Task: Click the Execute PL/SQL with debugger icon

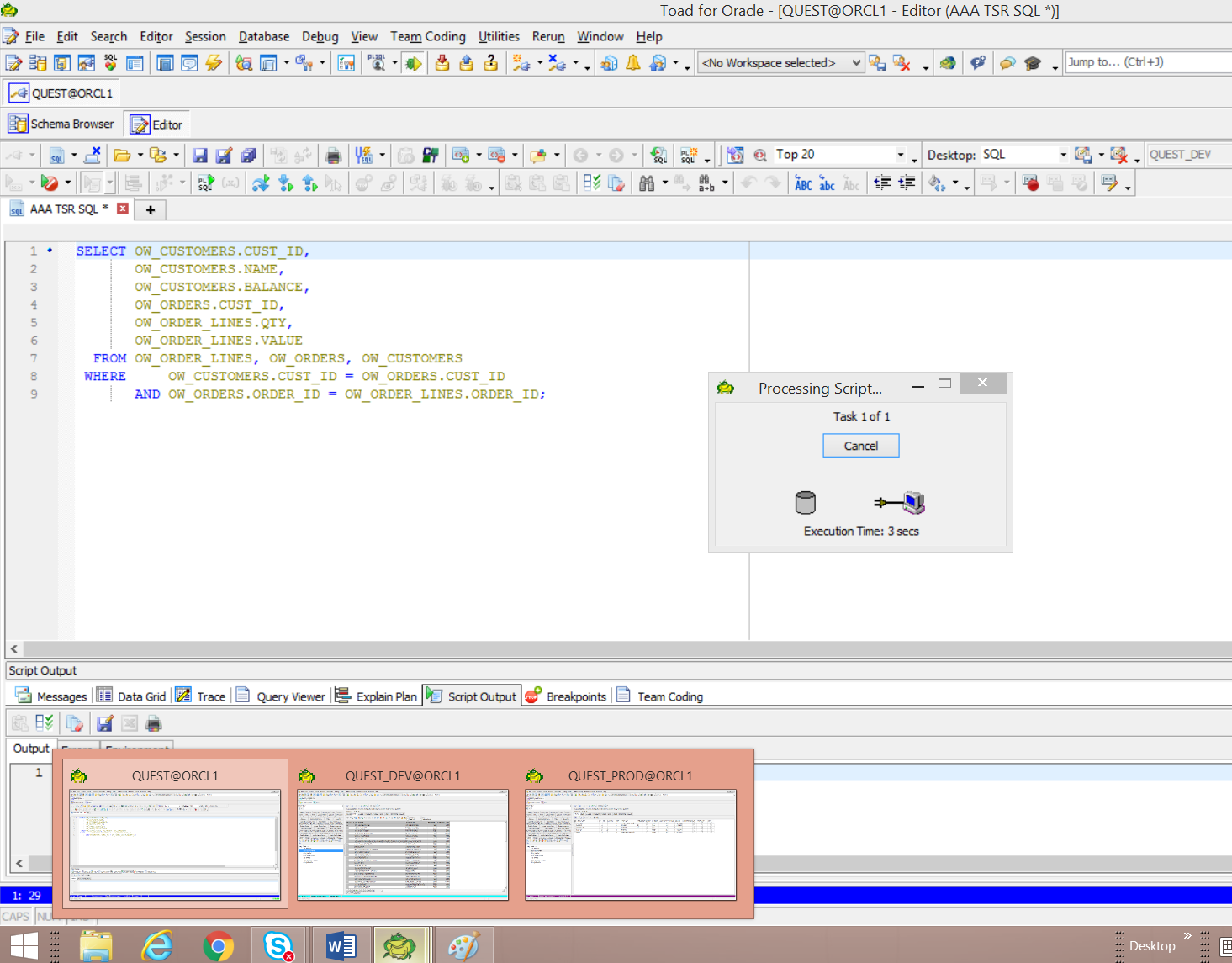Action: (x=206, y=183)
